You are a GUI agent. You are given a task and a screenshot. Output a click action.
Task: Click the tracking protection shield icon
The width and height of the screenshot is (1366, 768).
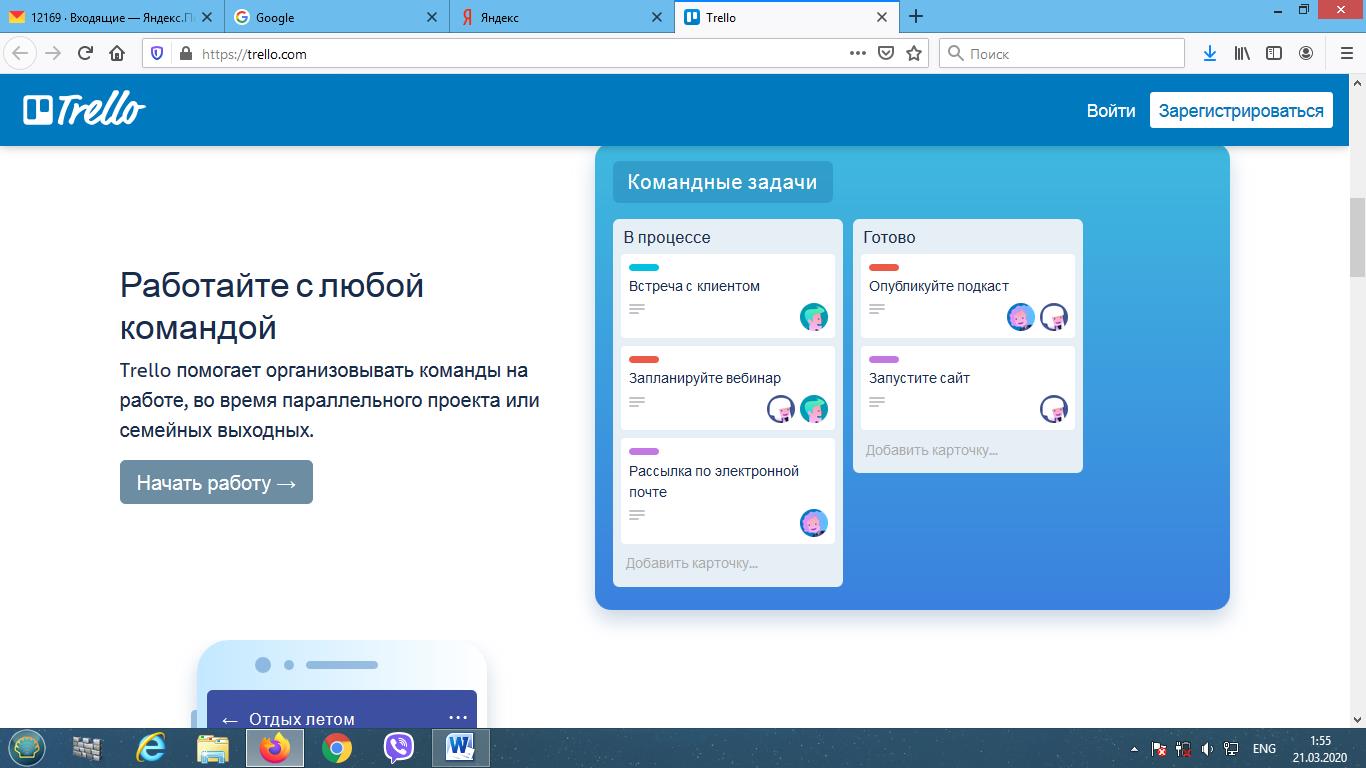pyautogui.click(x=158, y=54)
